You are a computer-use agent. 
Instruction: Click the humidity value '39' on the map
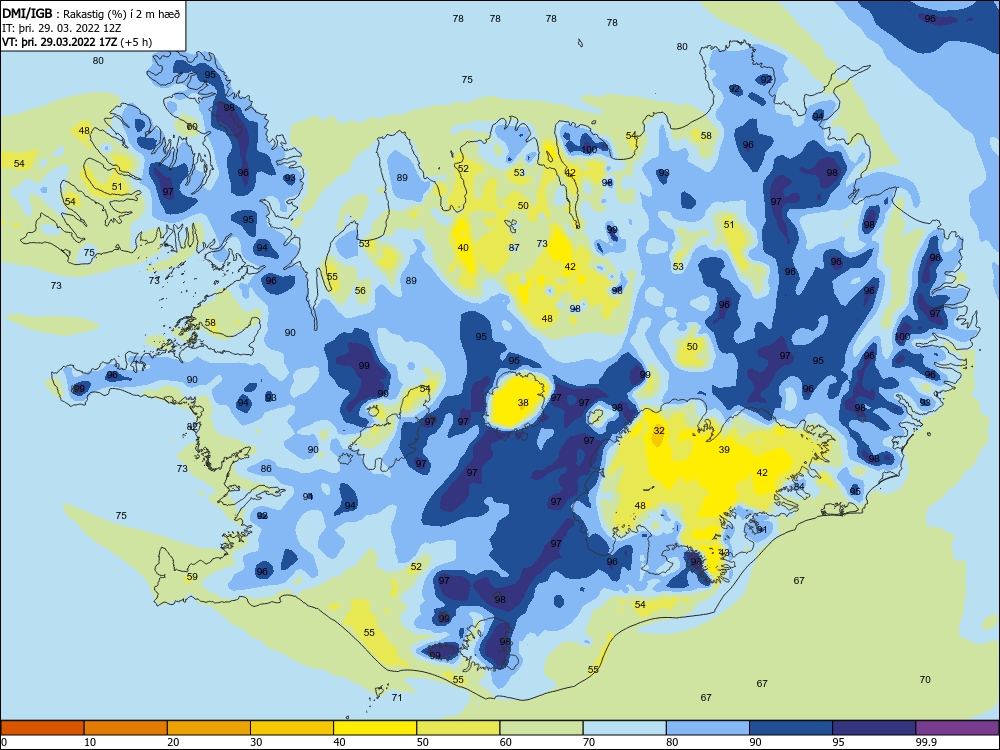pyautogui.click(x=724, y=450)
